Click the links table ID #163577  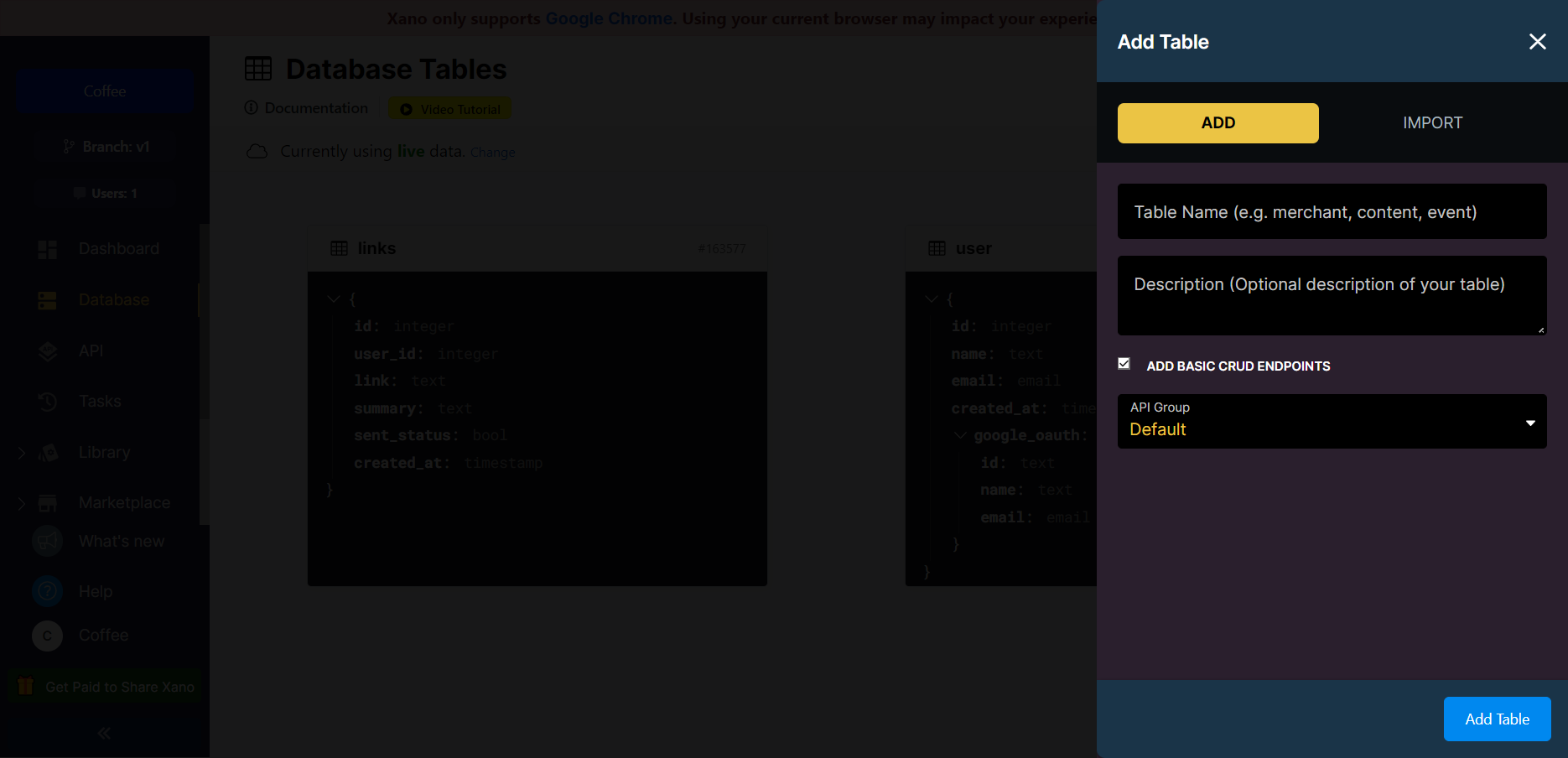[x=722, y=249]
